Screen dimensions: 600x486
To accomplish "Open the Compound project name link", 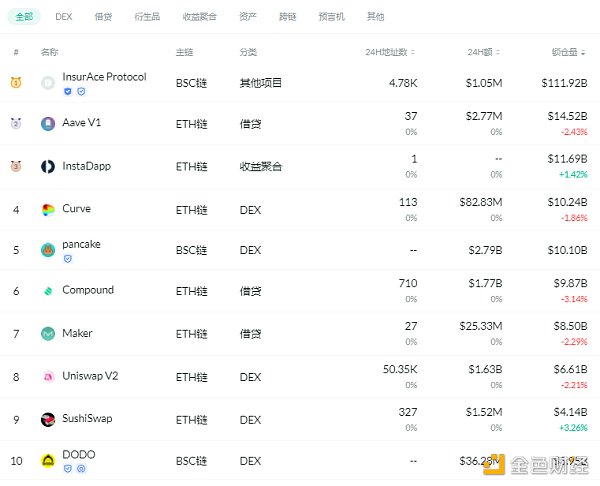I will pyautogui.click(x=88, y=290).
